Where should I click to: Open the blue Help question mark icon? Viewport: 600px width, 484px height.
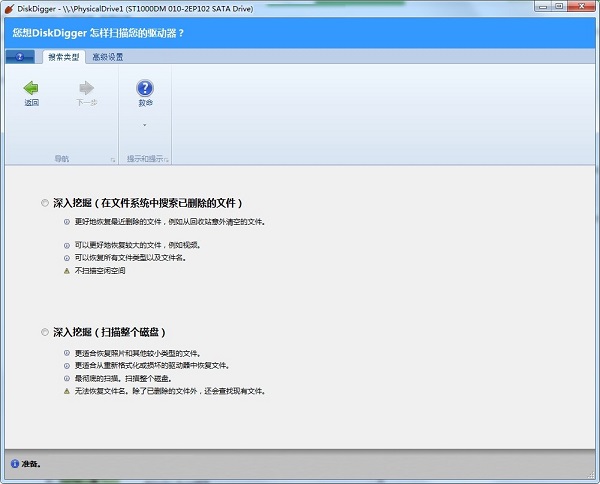[x=145, y=88]
